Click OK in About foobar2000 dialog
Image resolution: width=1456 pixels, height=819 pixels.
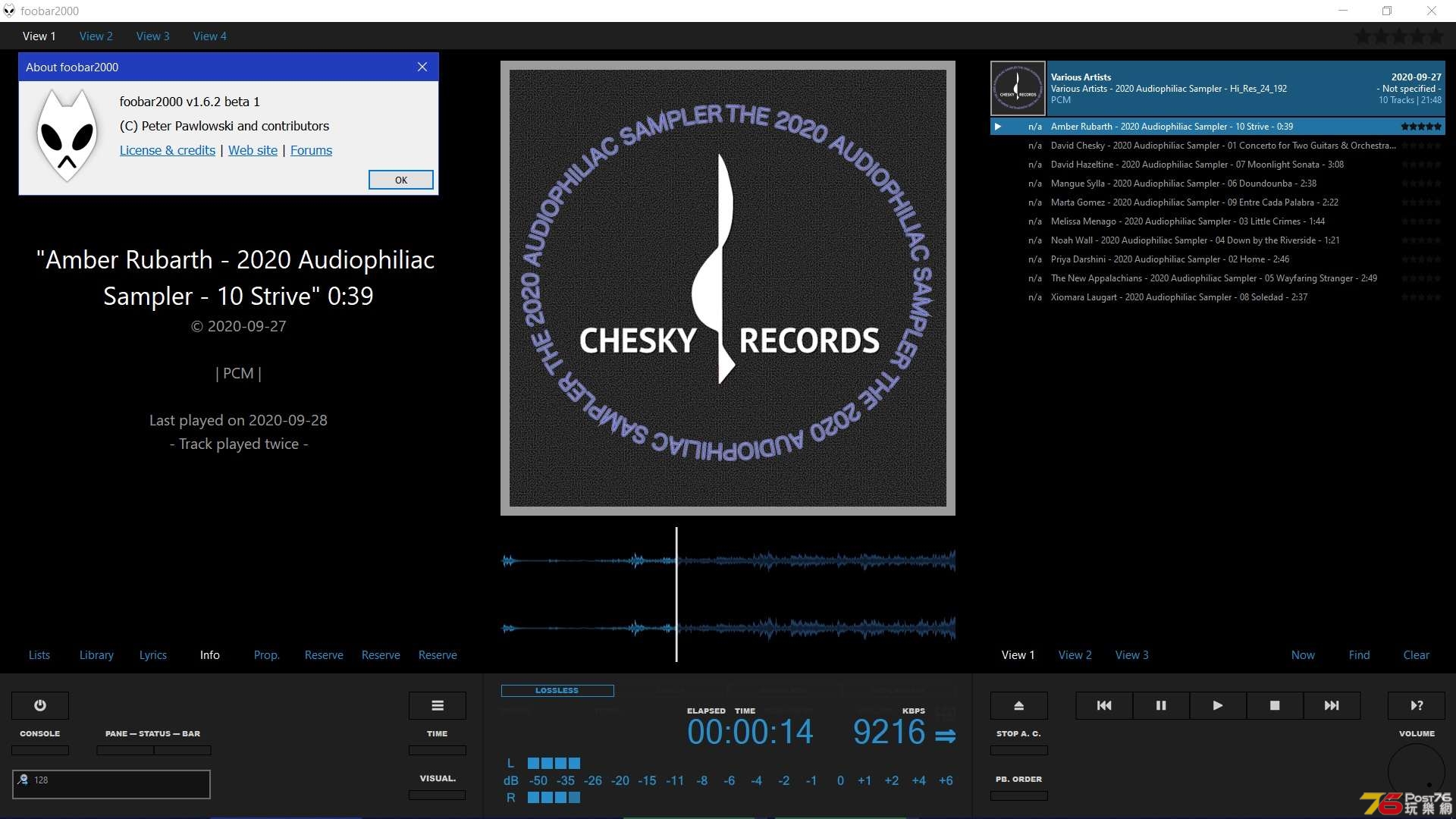tap(401, 180)
